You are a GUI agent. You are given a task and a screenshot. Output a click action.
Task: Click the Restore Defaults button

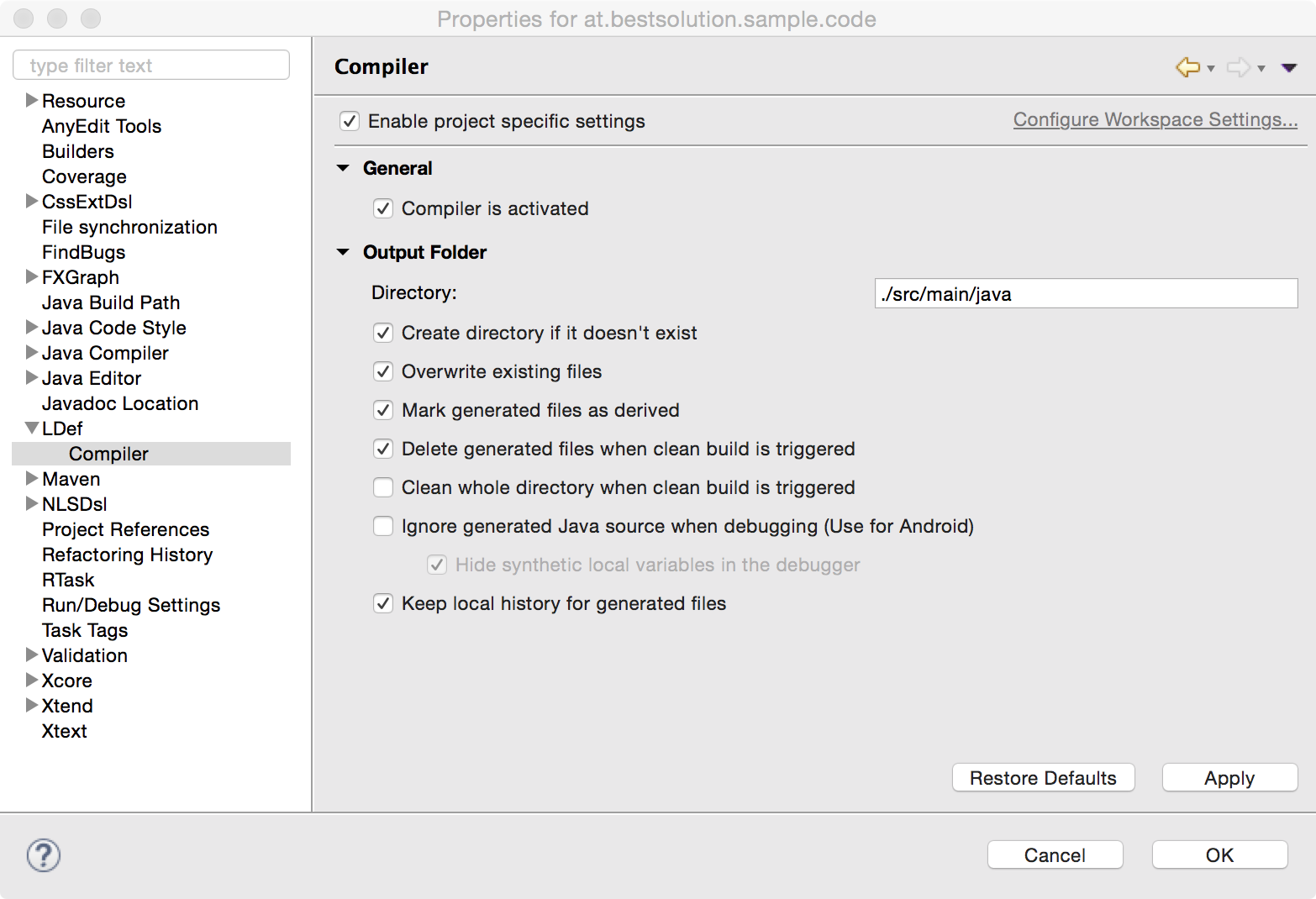(x=1043, y=778)
